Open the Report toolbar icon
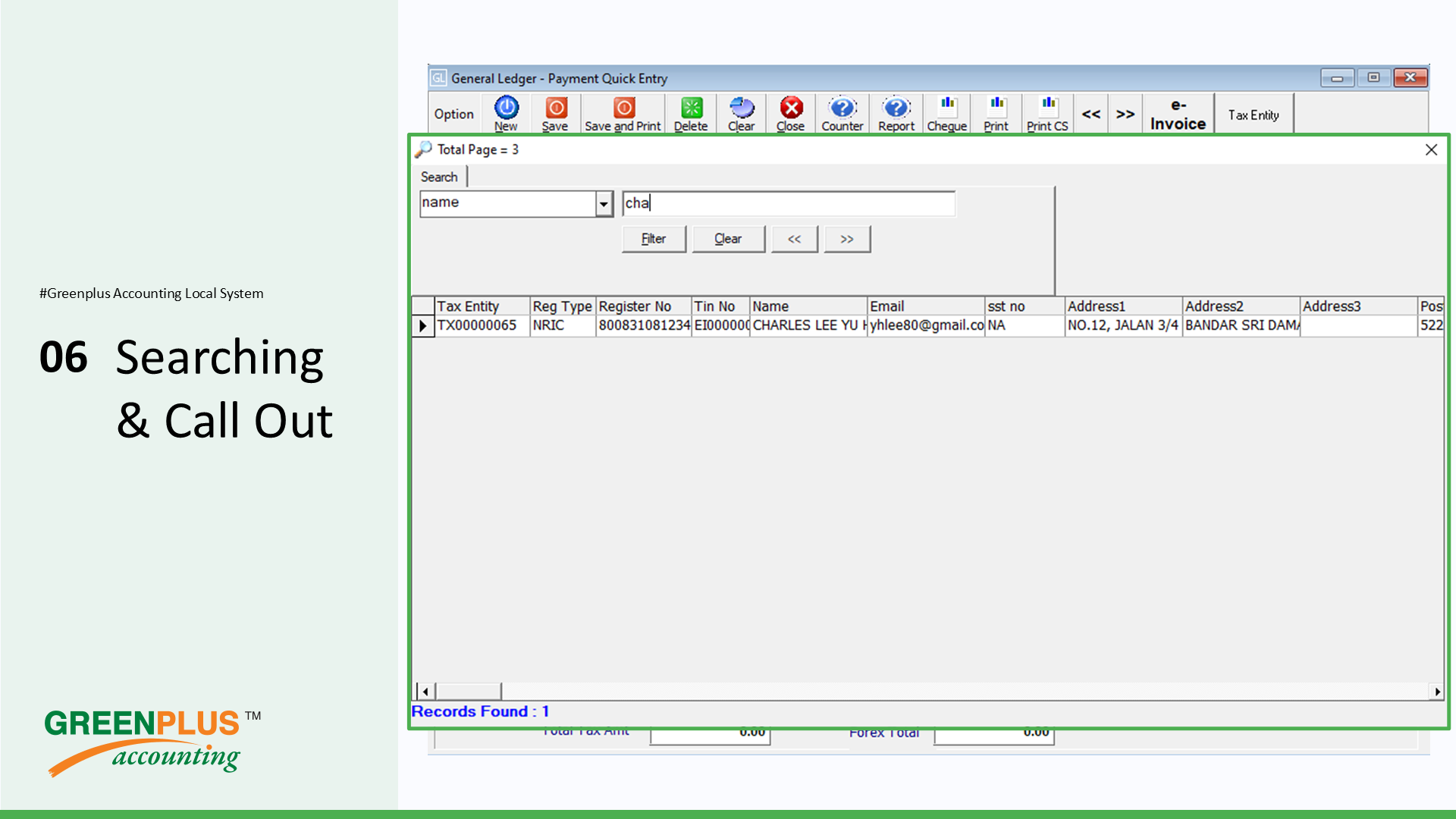This screenshot has width=1456, height=819. coord(896,114)
